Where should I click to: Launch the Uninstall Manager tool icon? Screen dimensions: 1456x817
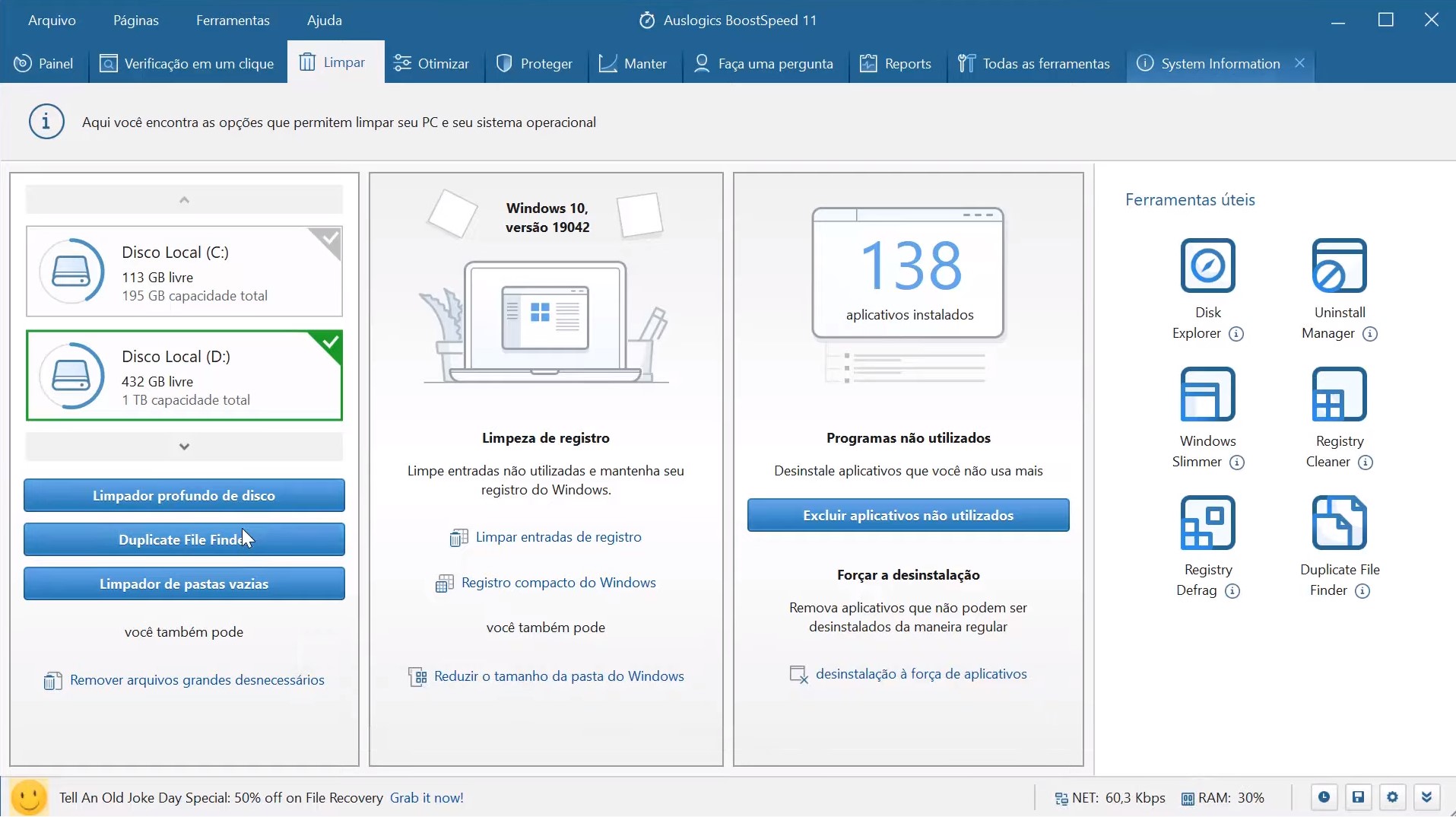click(1339, 265)
